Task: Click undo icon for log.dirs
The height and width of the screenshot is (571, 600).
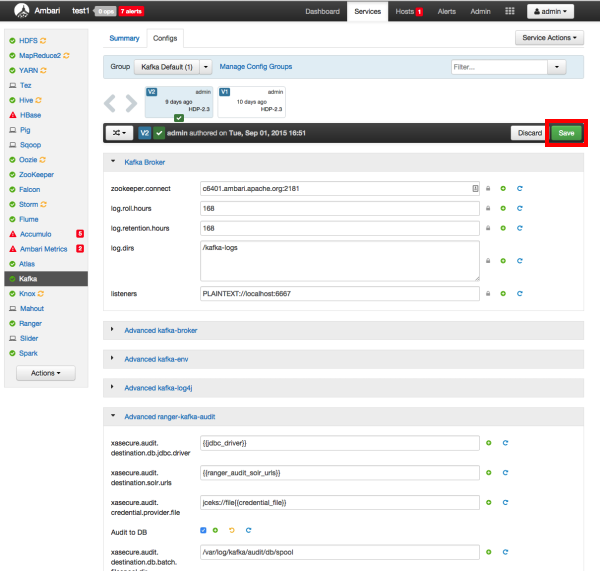Action: 520,261
